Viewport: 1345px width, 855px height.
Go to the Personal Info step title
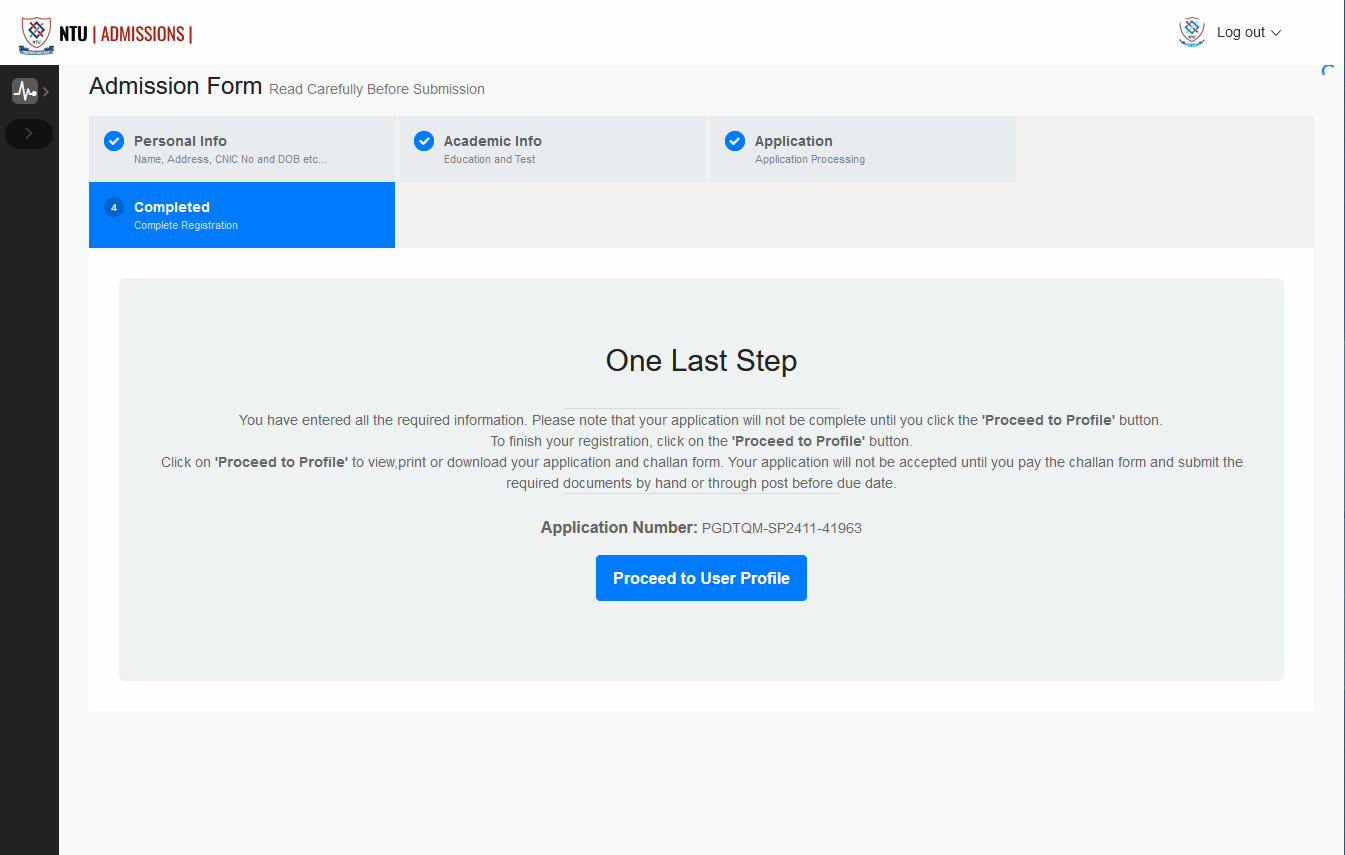[x=180, y=141]
